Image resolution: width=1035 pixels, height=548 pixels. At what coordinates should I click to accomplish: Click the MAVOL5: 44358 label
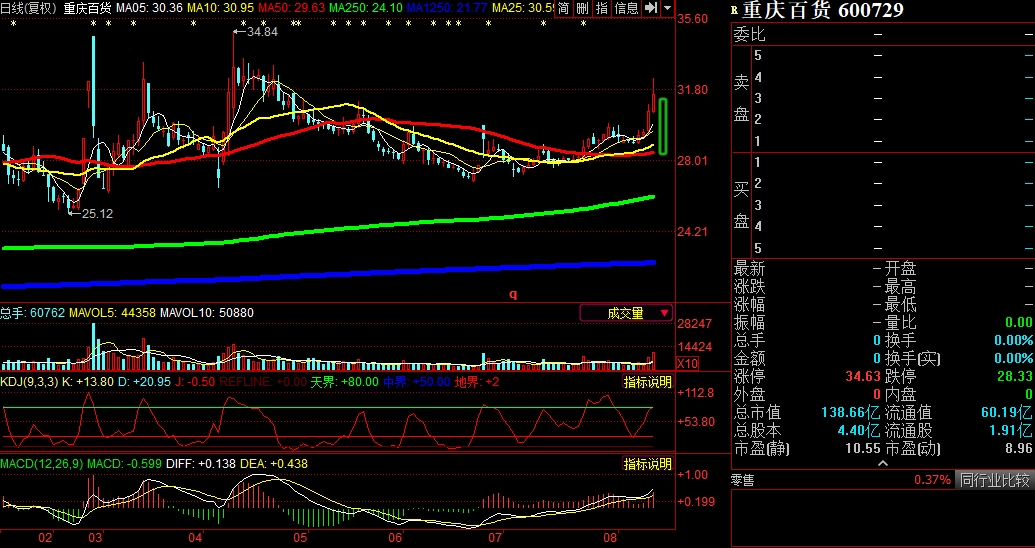pos(112,313)
